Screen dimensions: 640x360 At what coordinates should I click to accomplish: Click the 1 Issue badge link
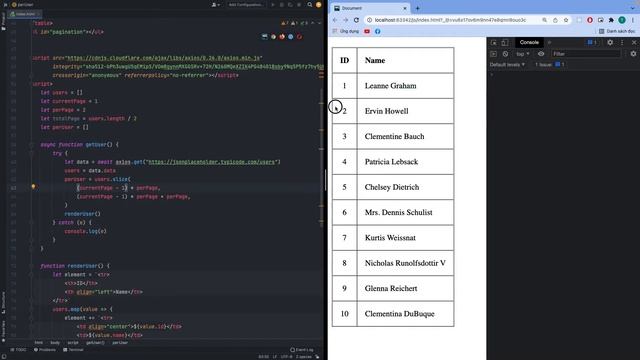(x=550, y=64)
